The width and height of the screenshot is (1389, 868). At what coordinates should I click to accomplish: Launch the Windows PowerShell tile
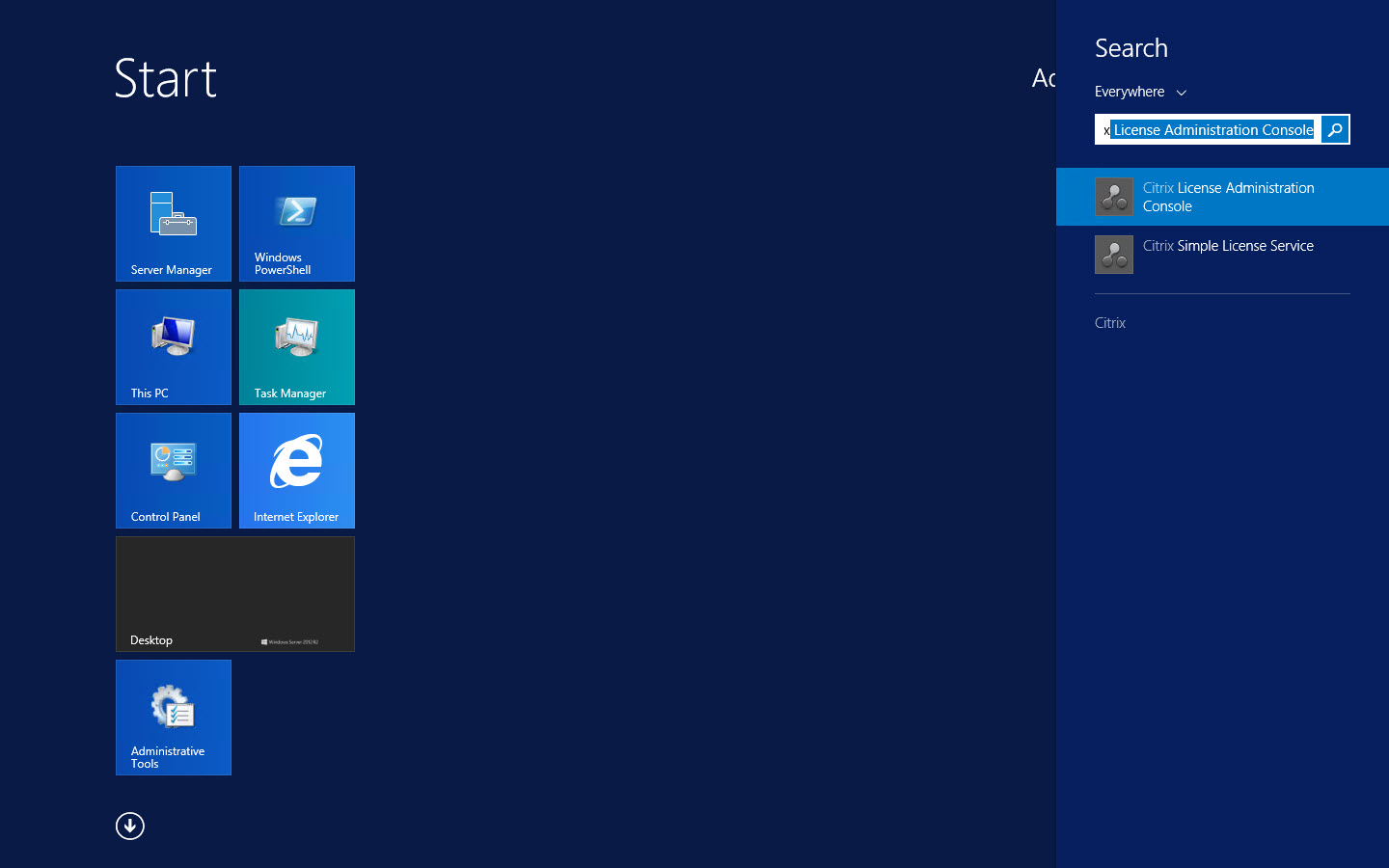click(297, 224)
